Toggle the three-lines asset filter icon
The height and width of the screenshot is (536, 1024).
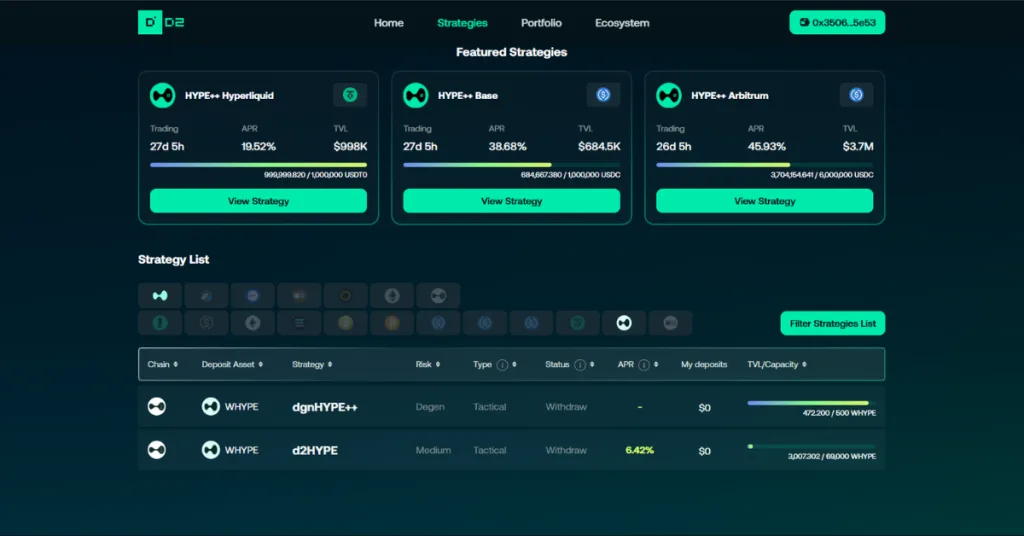(299, 323)
